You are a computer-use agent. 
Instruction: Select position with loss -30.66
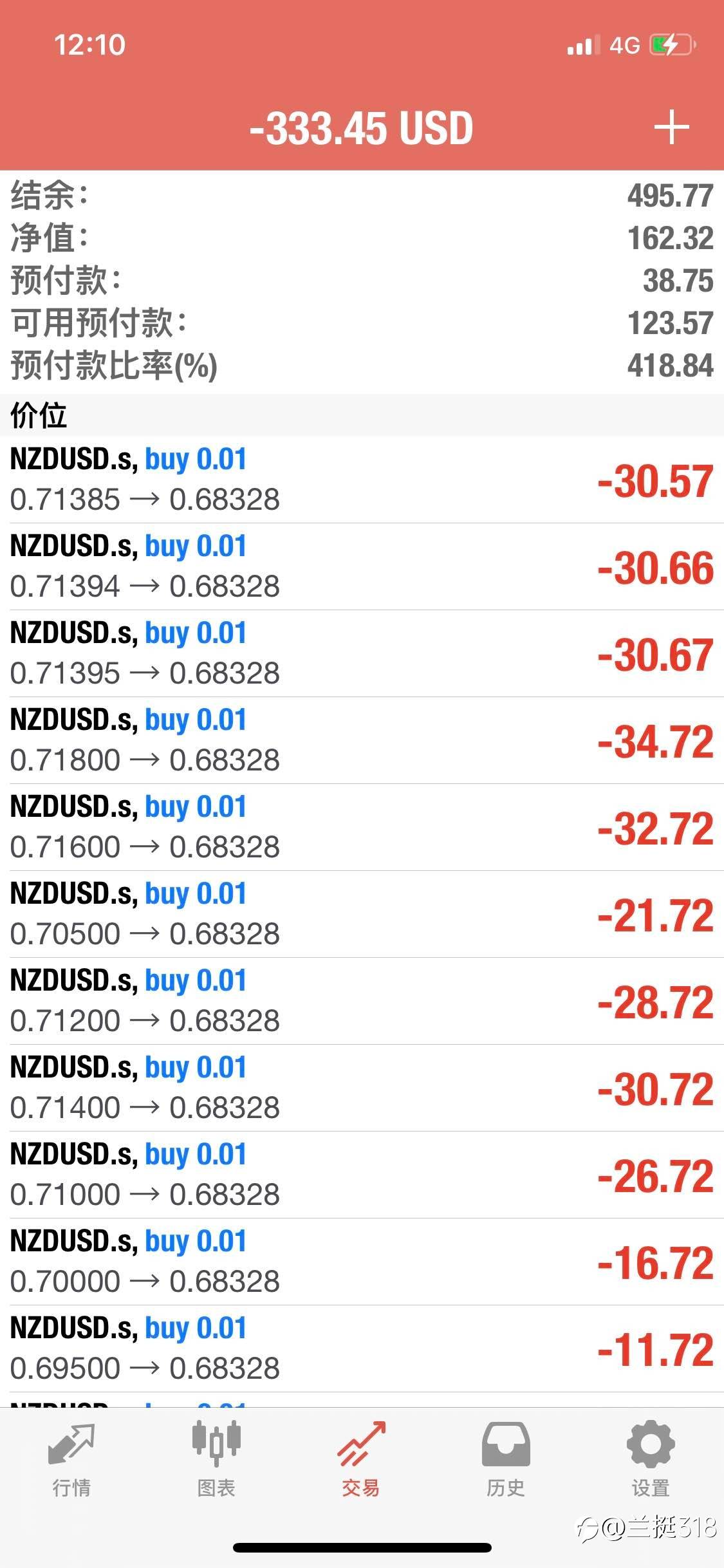(x=362, y=566)
